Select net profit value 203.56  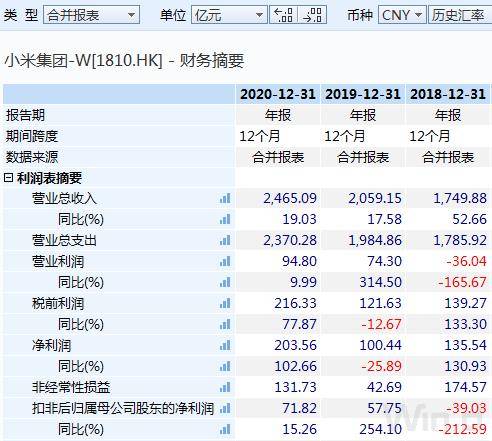pos(295,345)
